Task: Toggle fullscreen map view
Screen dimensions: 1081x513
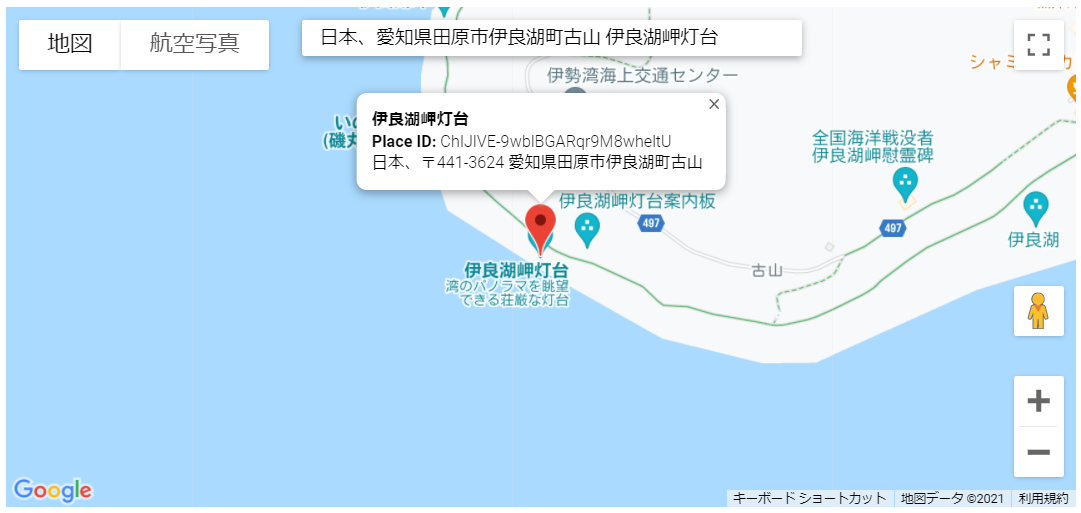Action: click(1038, 45)
